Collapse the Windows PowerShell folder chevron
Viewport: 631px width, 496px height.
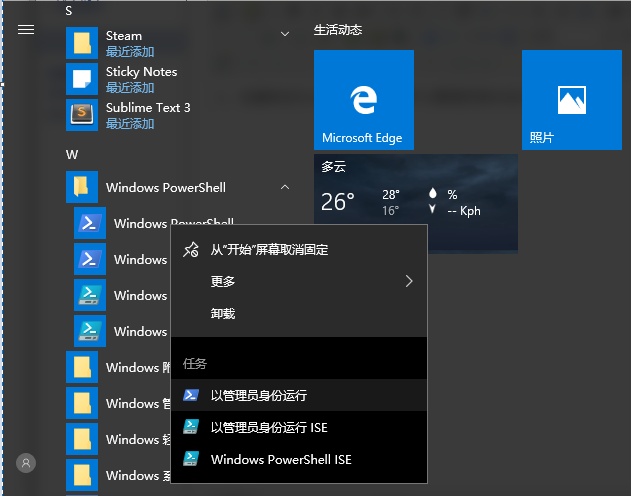(285, 187)
